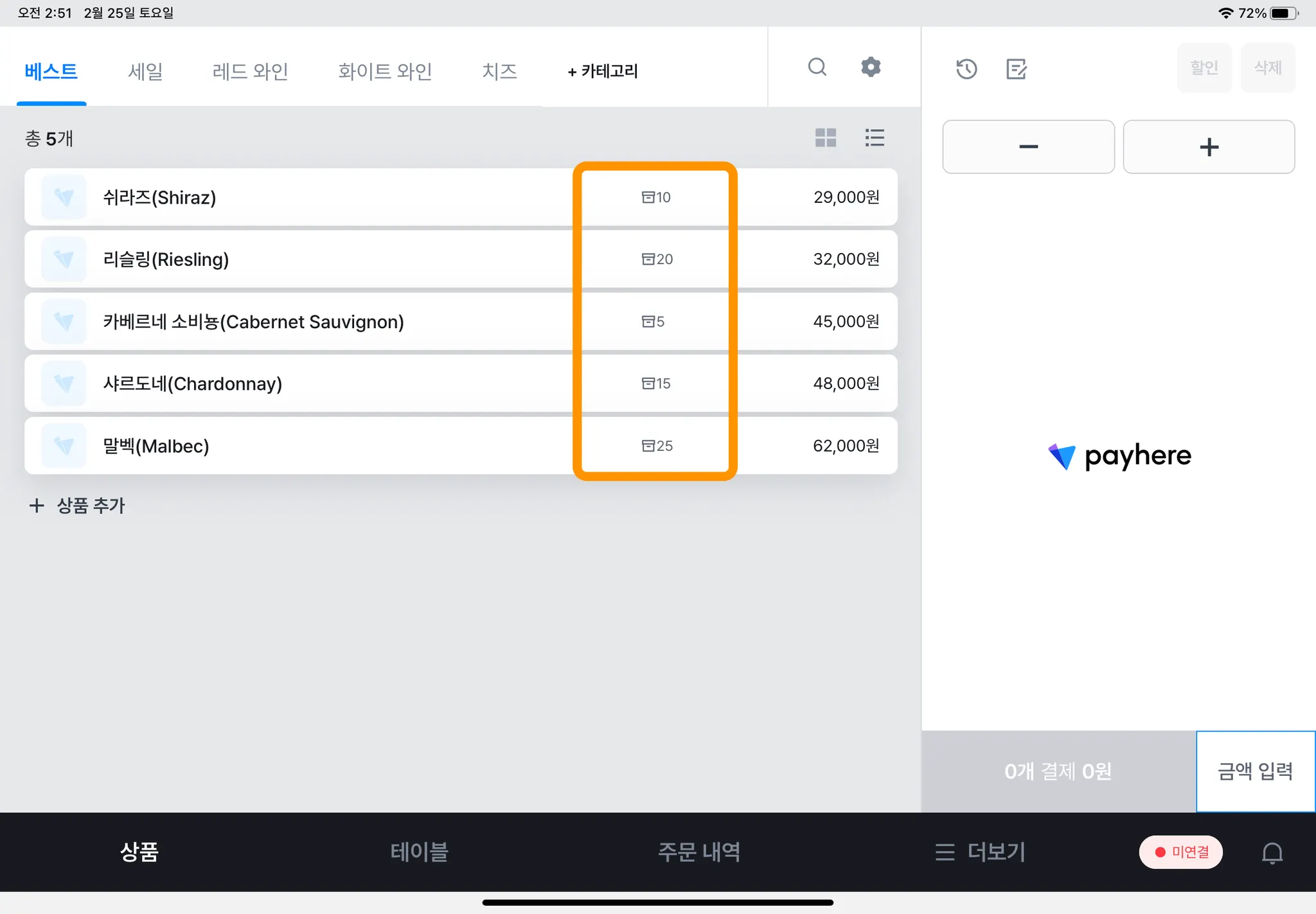This screenshot has height=914, width=1316.
Task: Go to the 테이블 bottom tab
Action: click(x=419, y=852)
